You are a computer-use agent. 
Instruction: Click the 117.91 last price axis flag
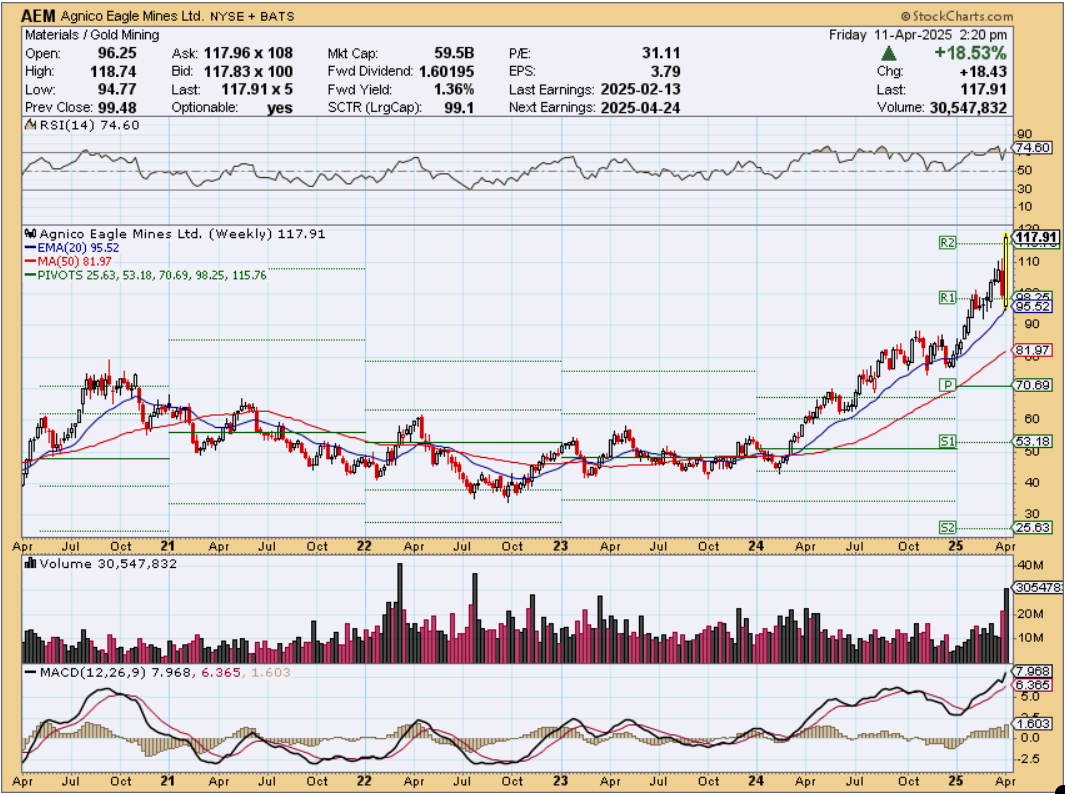point(1035,237)
